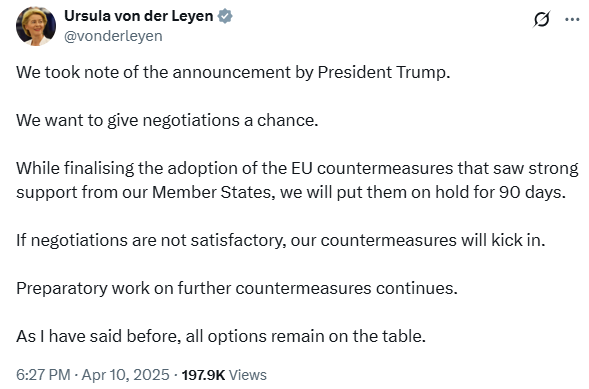Click the words 'President Trump' in the post
This screenshot has height=389, width=589.
[384, 72]
